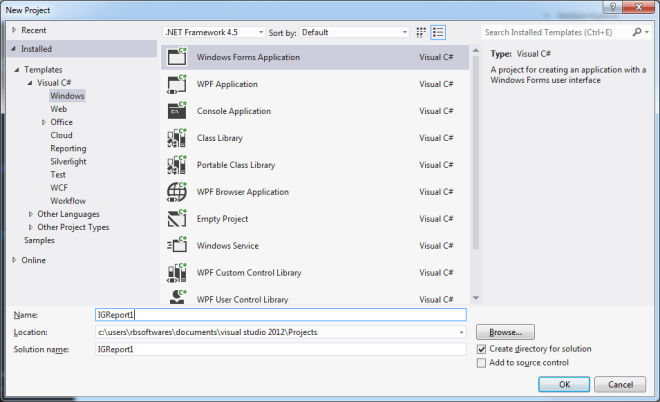Select the 'WPF Custom Control Library' text
Viewport: 660px width, 402px height.
pos(249,273)
